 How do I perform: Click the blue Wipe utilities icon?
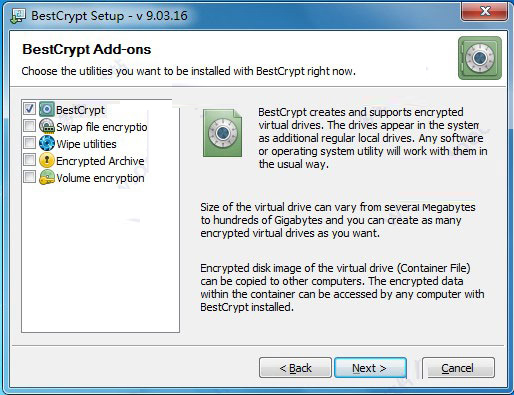pos(47,143)
